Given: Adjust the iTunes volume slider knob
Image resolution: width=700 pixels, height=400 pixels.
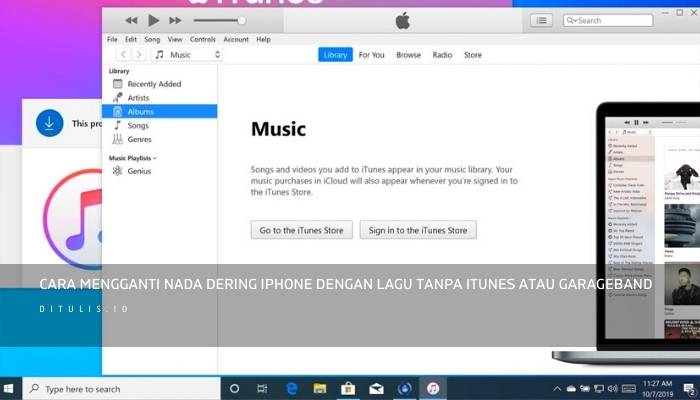Looking at the screenshot, I should click(242, 21).
